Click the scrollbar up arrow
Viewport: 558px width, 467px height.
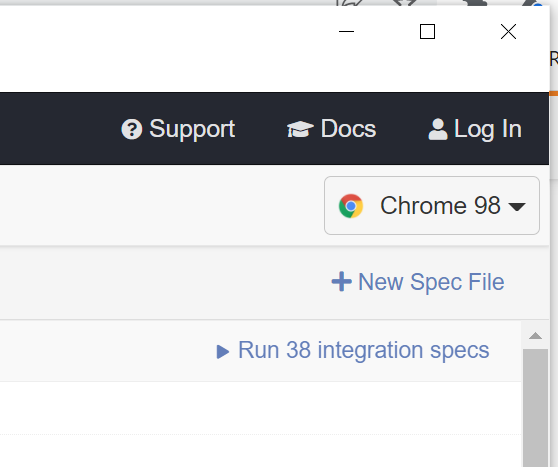coord(535,336)
